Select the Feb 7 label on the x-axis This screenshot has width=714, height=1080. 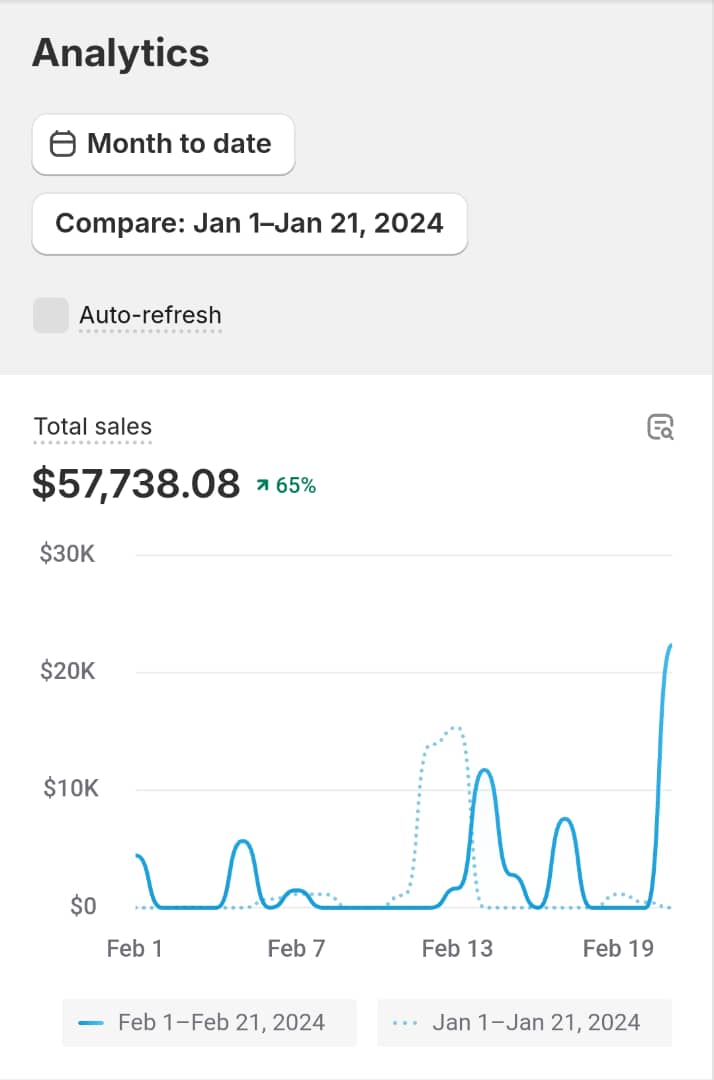tap(296, 948)
